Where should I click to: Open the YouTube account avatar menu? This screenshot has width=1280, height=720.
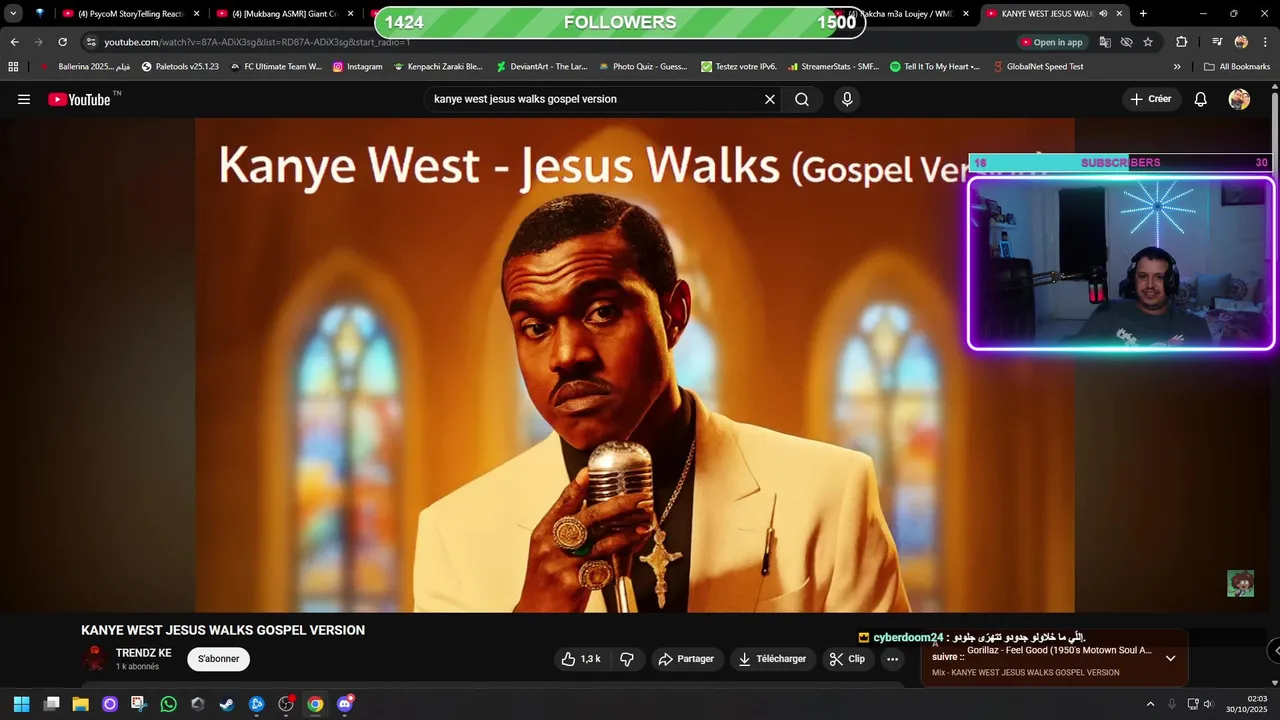click(1239, 99)
